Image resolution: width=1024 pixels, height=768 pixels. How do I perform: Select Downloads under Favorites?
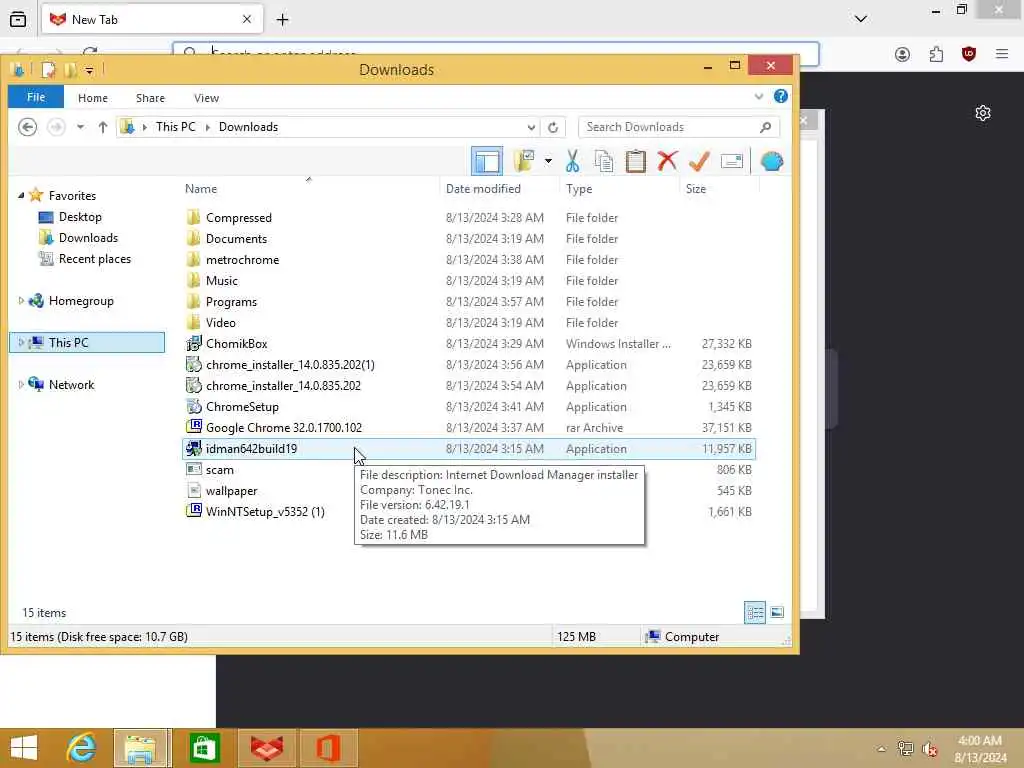tap(88, 238)
